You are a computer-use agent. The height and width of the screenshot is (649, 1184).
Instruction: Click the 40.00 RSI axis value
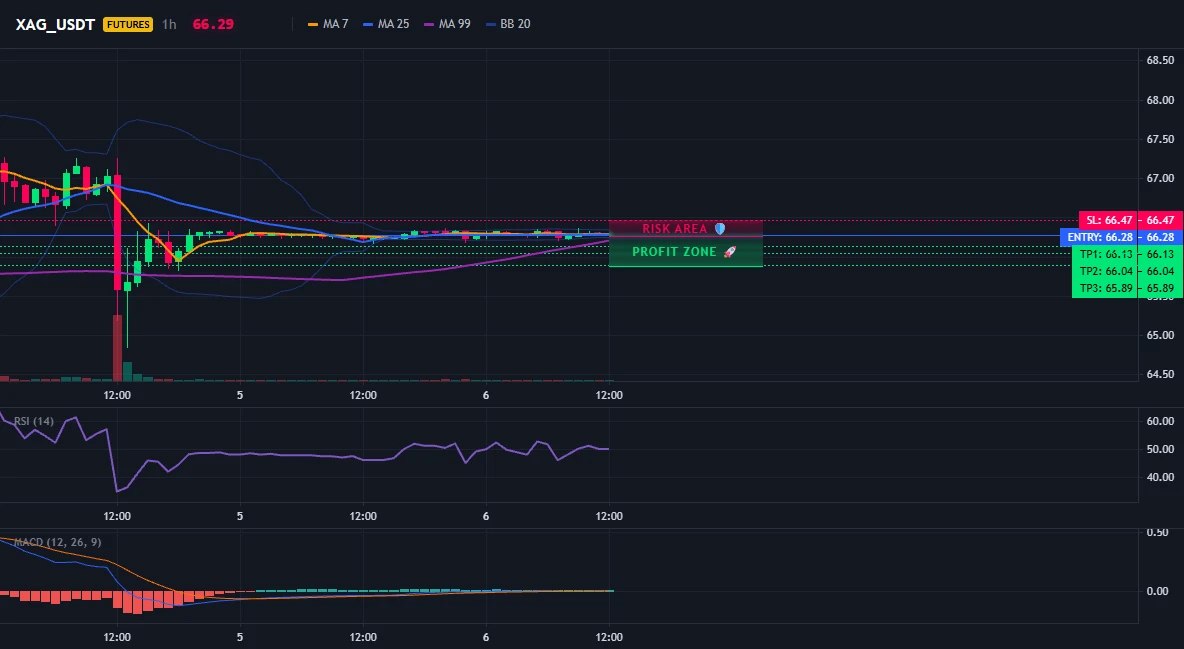pos(1161,477)
